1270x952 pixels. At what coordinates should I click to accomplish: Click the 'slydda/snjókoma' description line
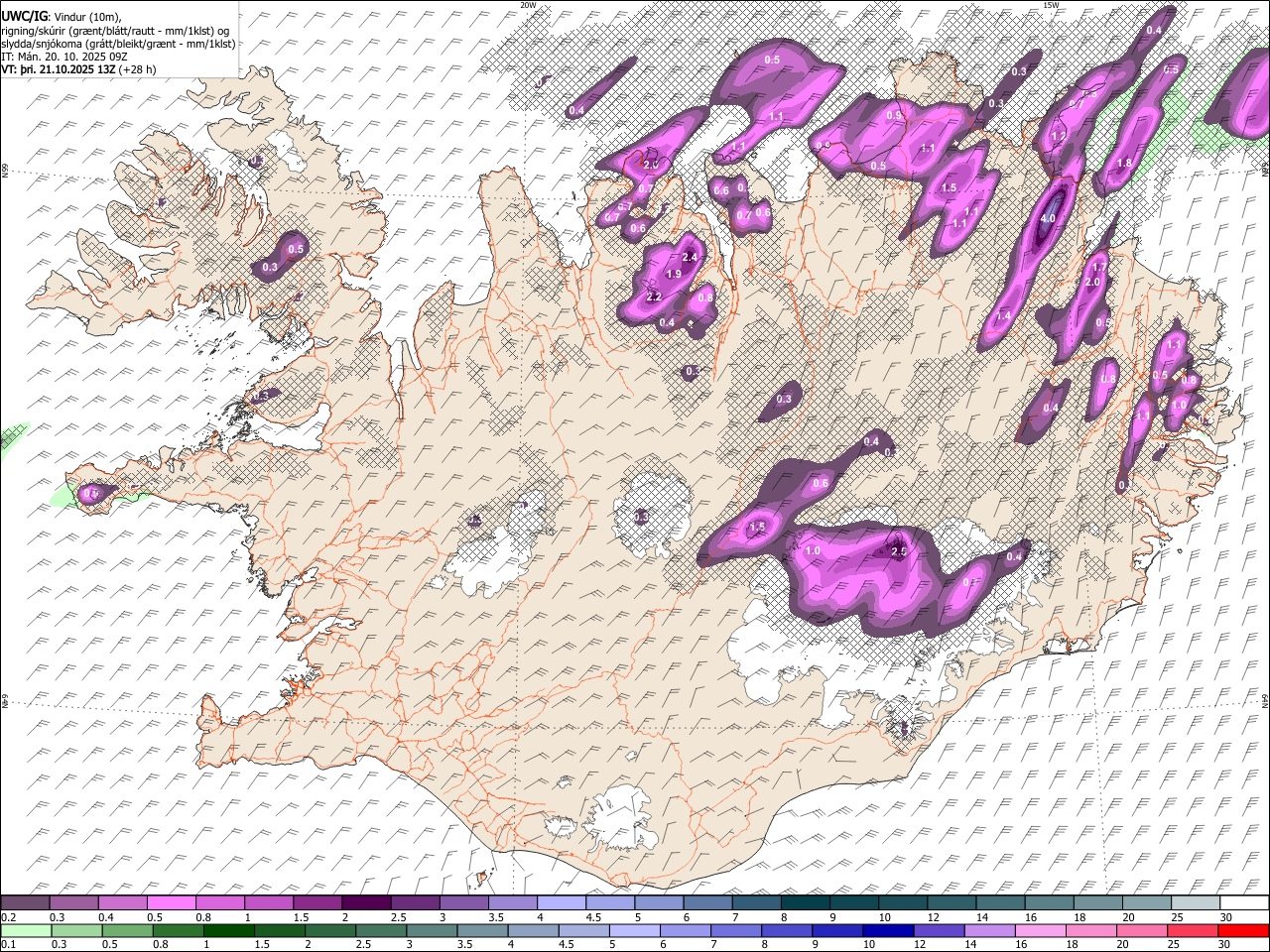coord(118,44)
